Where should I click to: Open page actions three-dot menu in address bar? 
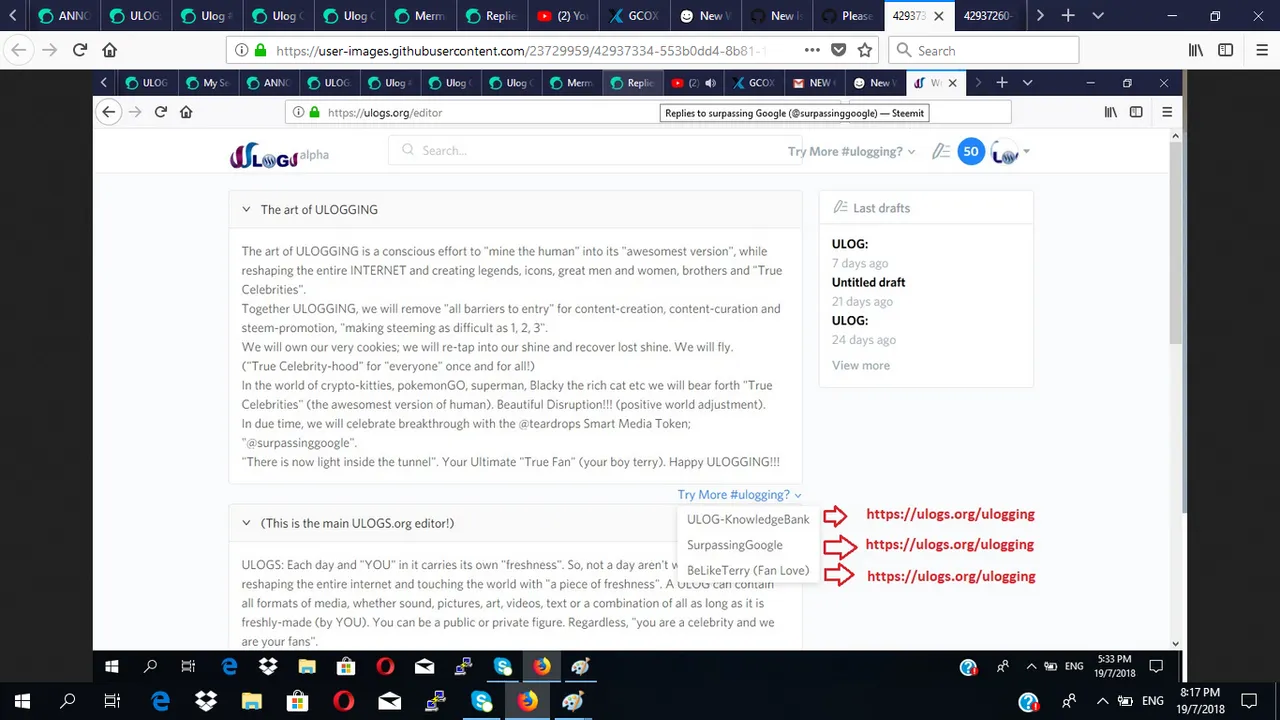coord(812,50)
